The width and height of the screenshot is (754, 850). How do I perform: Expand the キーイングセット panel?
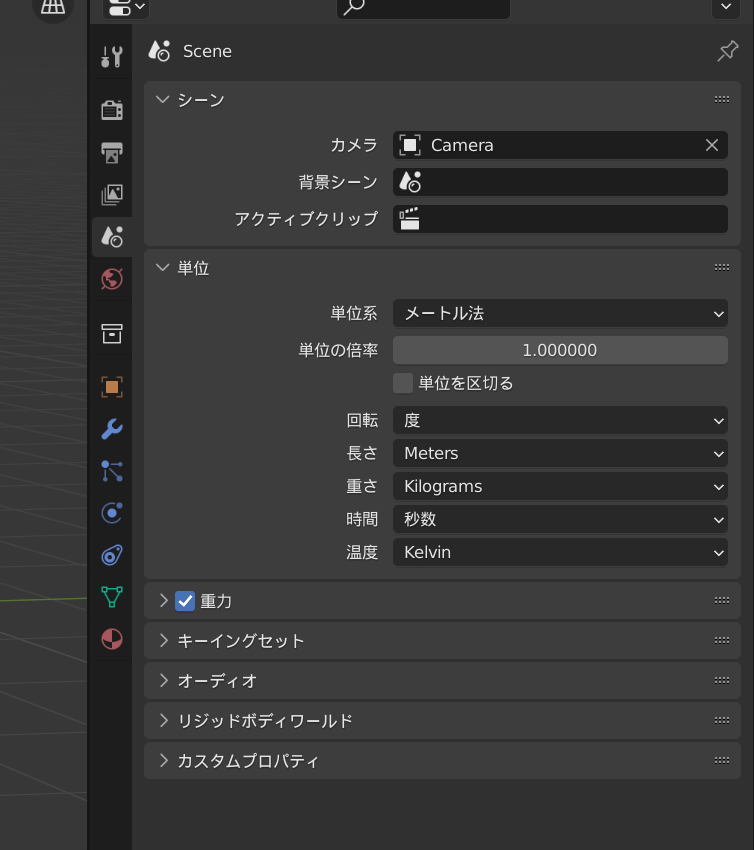(x=163, y=640)
